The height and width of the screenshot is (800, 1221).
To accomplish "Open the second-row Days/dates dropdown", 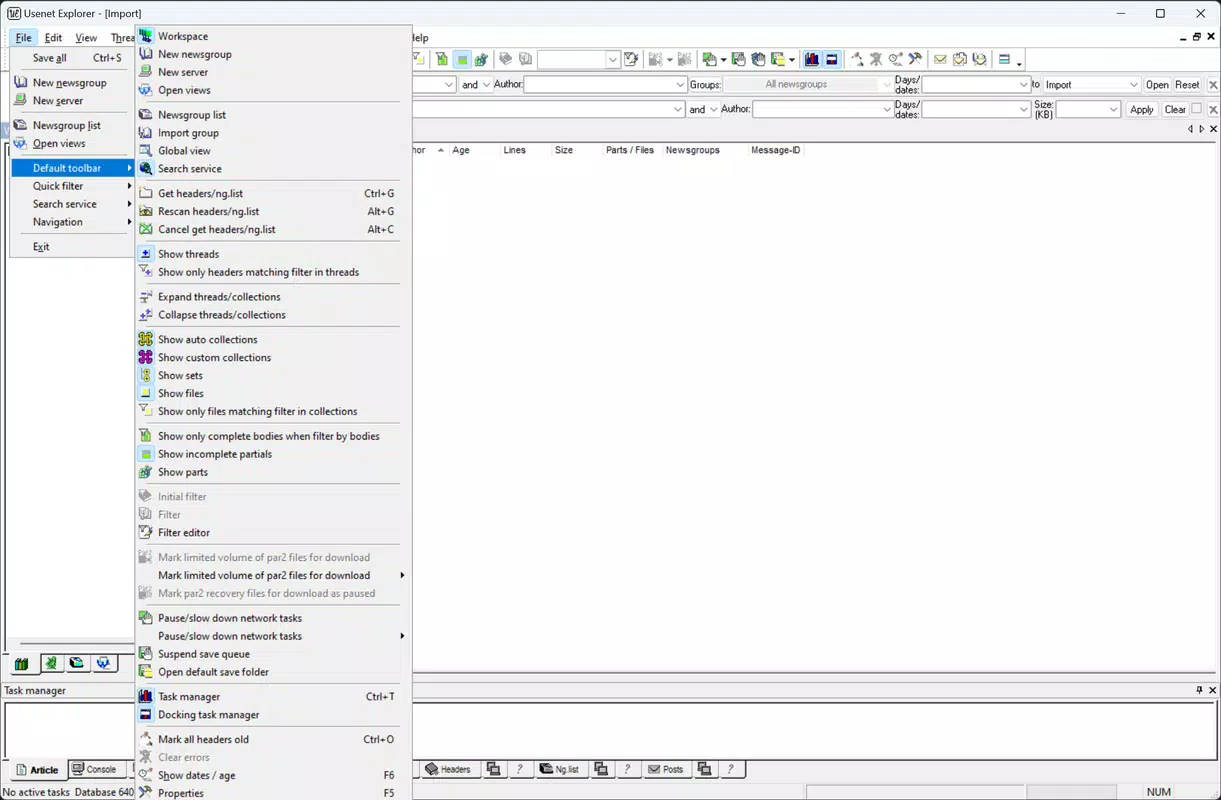I will [x=1024, y=110].
